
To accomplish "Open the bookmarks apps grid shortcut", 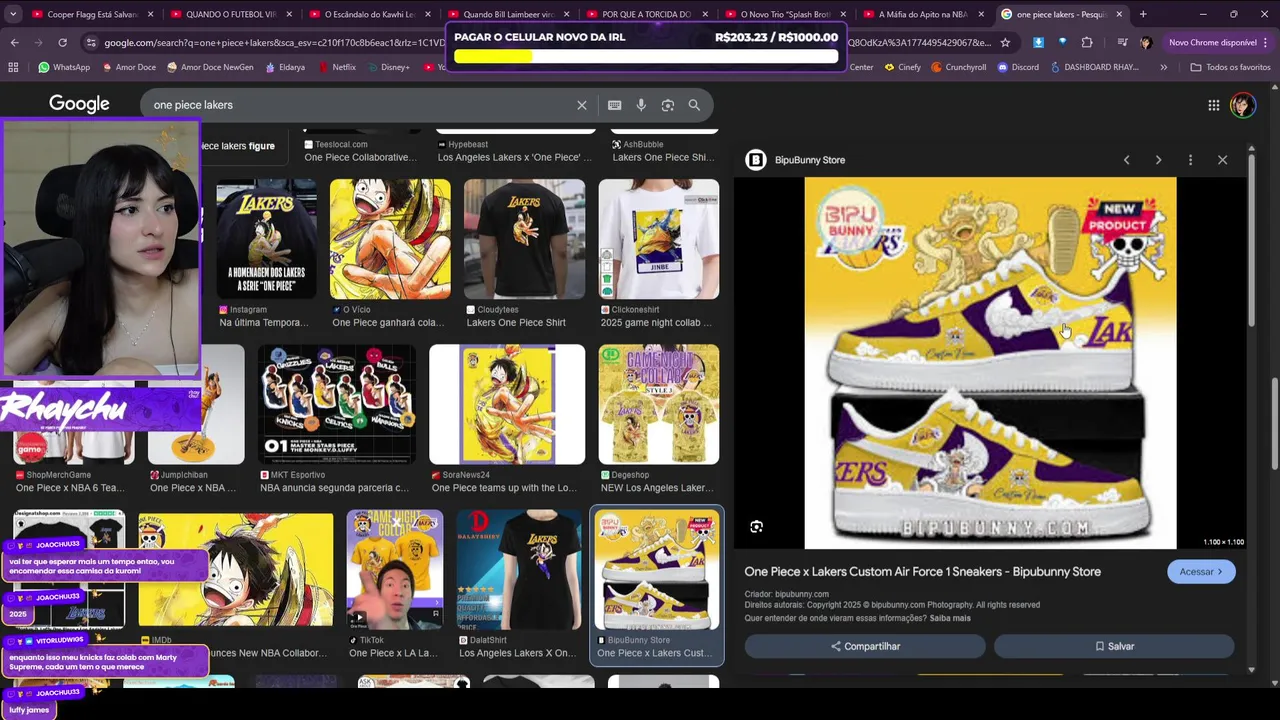I will click(x=13, y=67).
